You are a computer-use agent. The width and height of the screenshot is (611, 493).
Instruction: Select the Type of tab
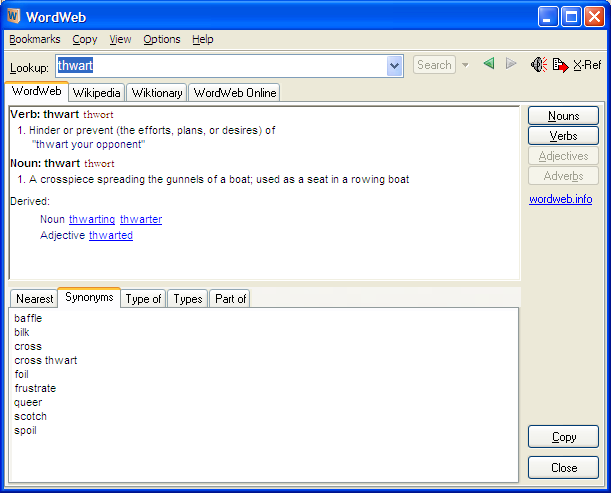tap(143, 299)
